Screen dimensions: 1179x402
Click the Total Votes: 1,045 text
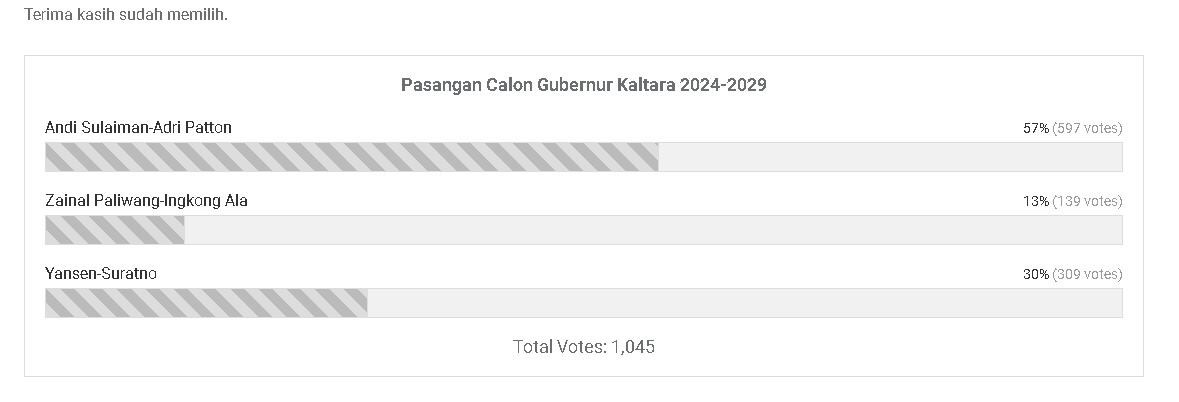[x=583, y=346]
